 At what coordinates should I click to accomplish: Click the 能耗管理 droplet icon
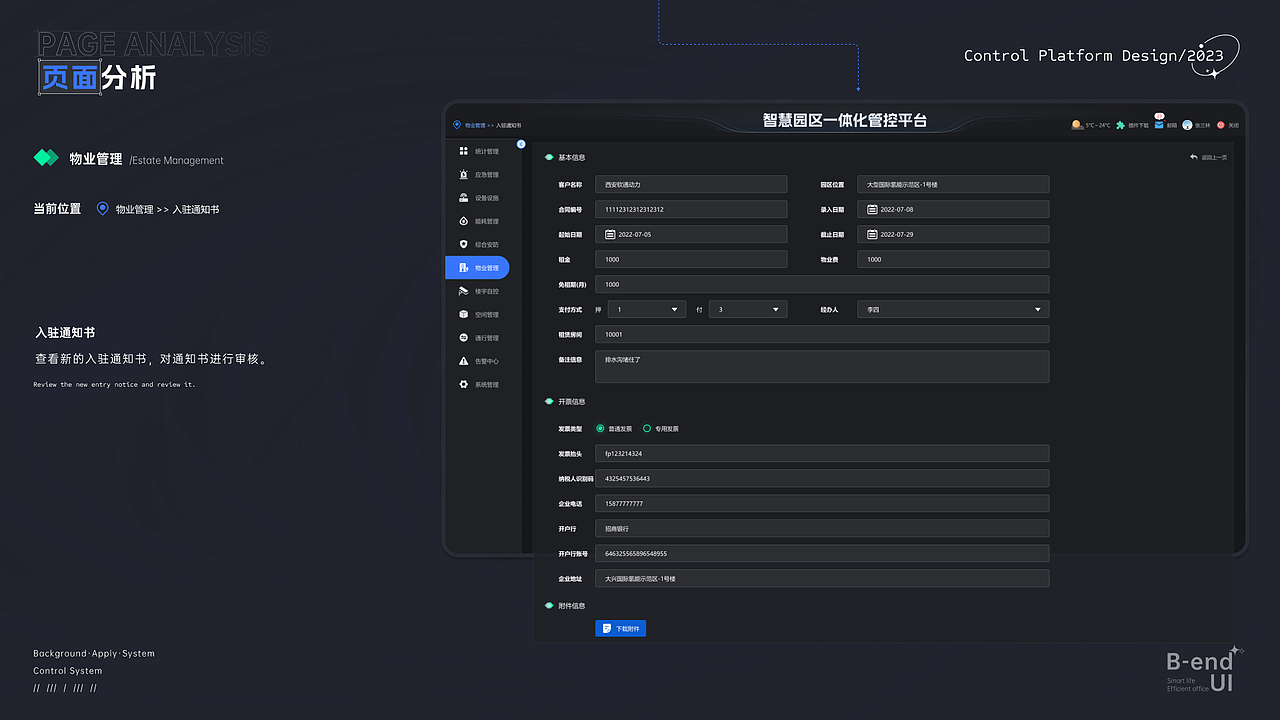click(463, 221)
